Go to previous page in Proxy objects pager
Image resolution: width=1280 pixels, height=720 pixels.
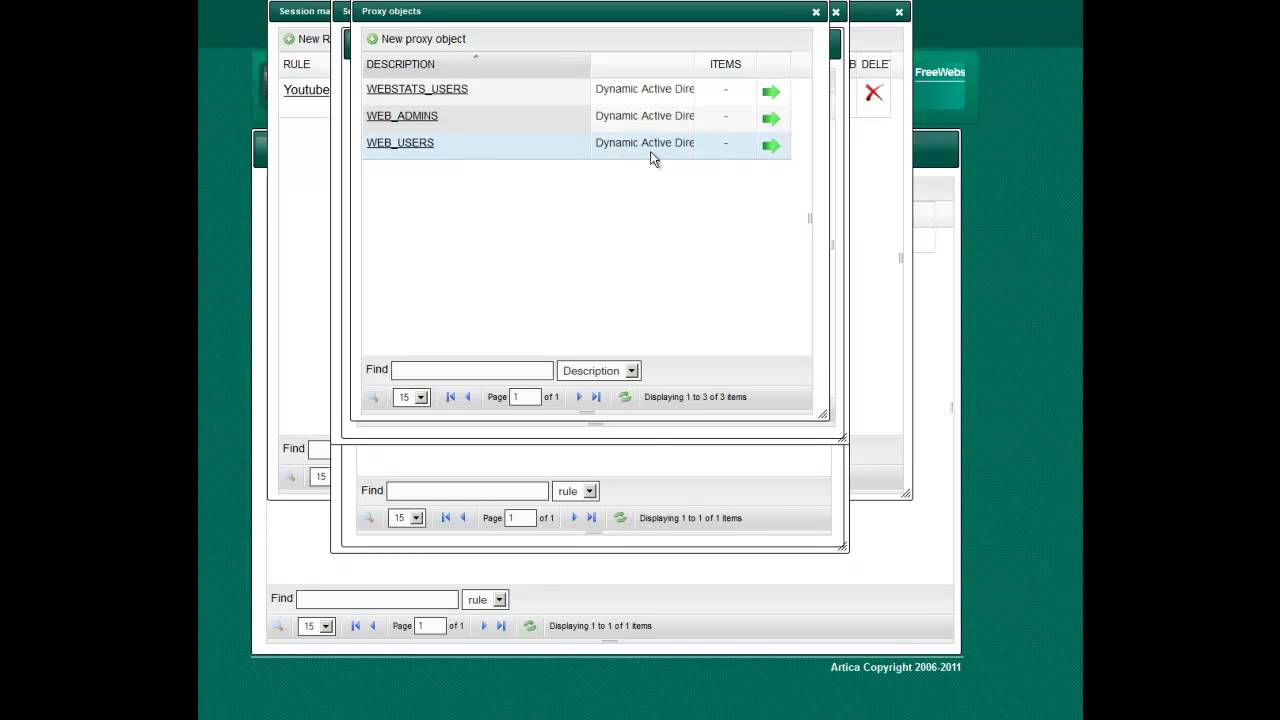(467, 397)
